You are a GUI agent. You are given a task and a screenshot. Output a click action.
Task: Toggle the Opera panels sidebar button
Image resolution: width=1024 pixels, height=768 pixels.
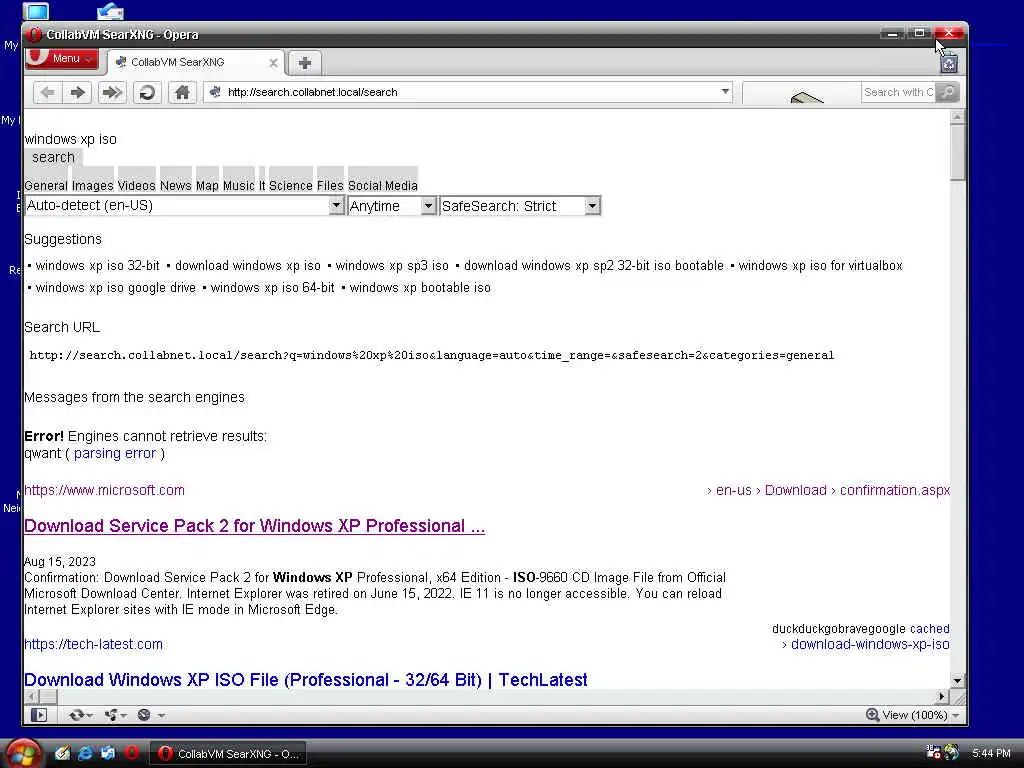39,715
